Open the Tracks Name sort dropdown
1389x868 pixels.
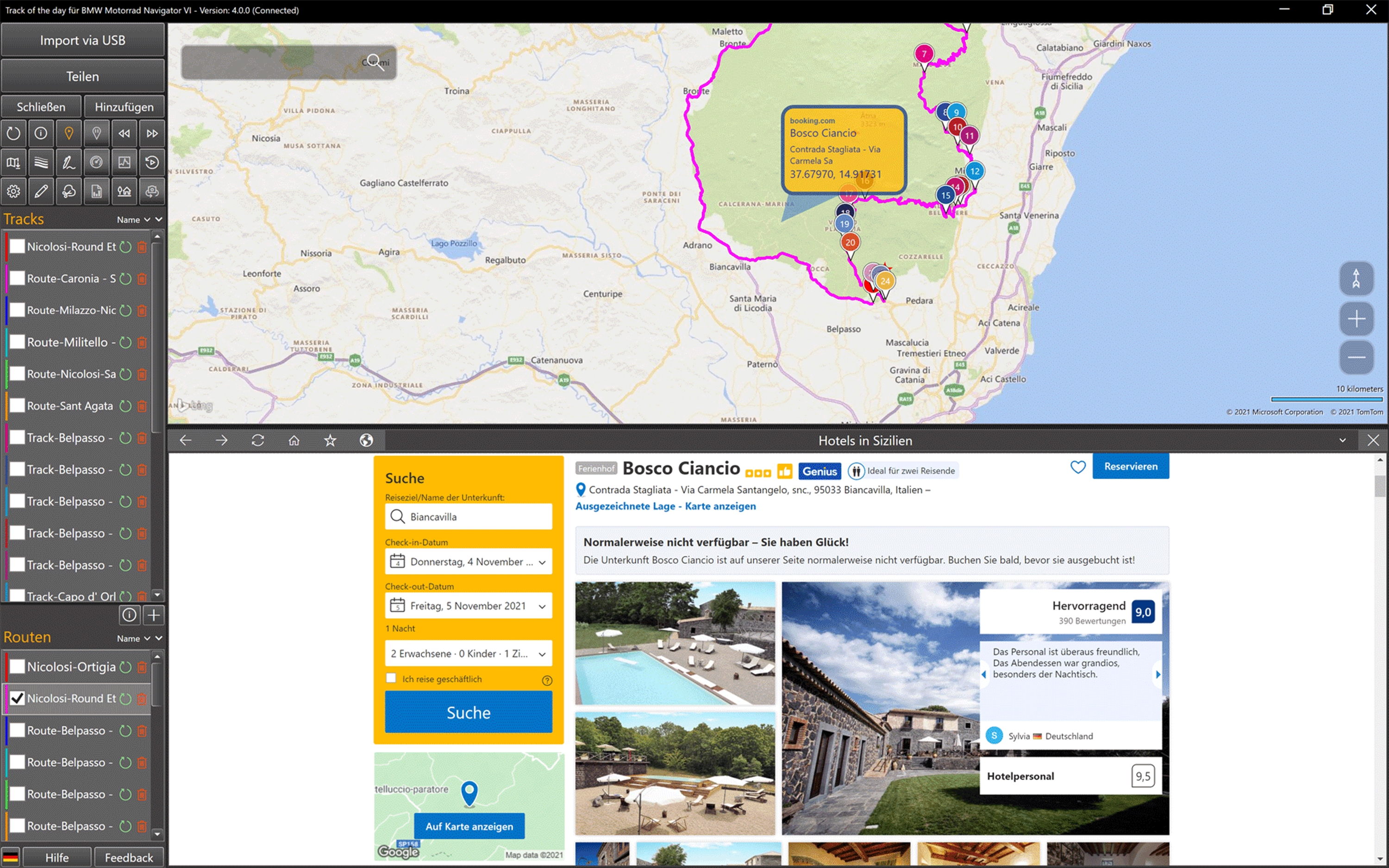tap(133, 220)
